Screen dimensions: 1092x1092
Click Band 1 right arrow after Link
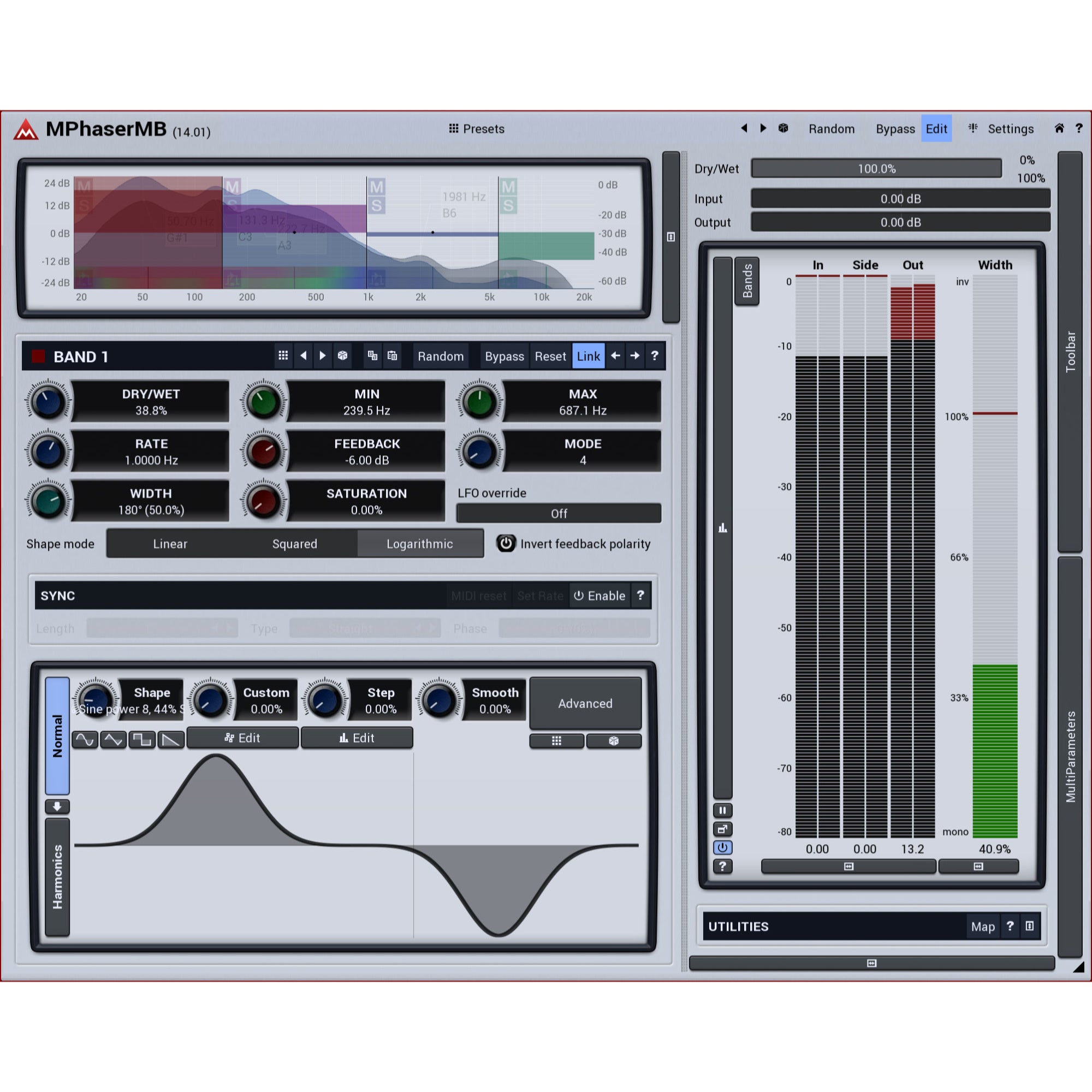point(635,355)
